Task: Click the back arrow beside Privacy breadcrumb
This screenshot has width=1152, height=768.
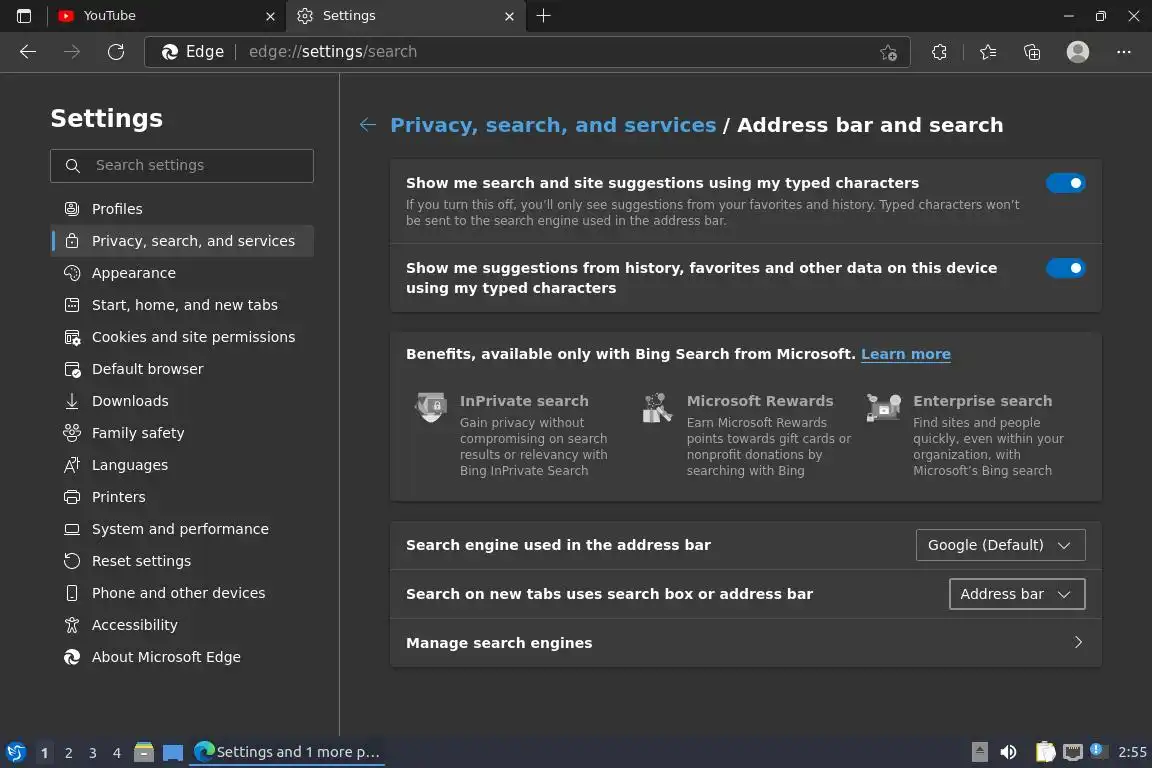Action: coord(368,125)
